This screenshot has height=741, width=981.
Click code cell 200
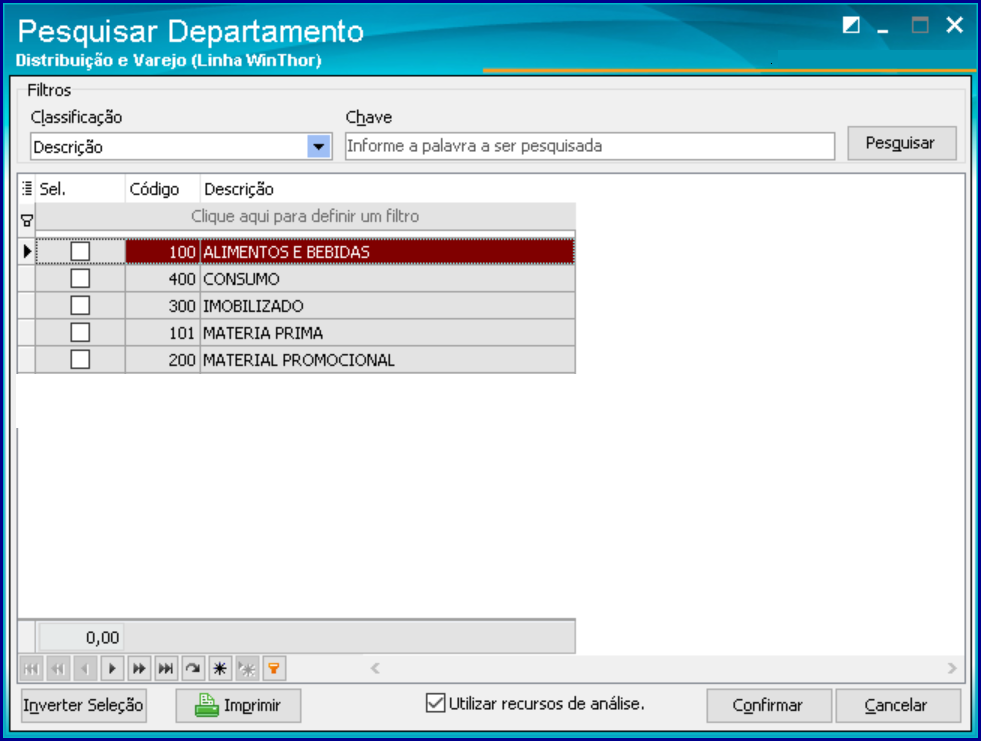pyautogui.click(x=163, y=360)
